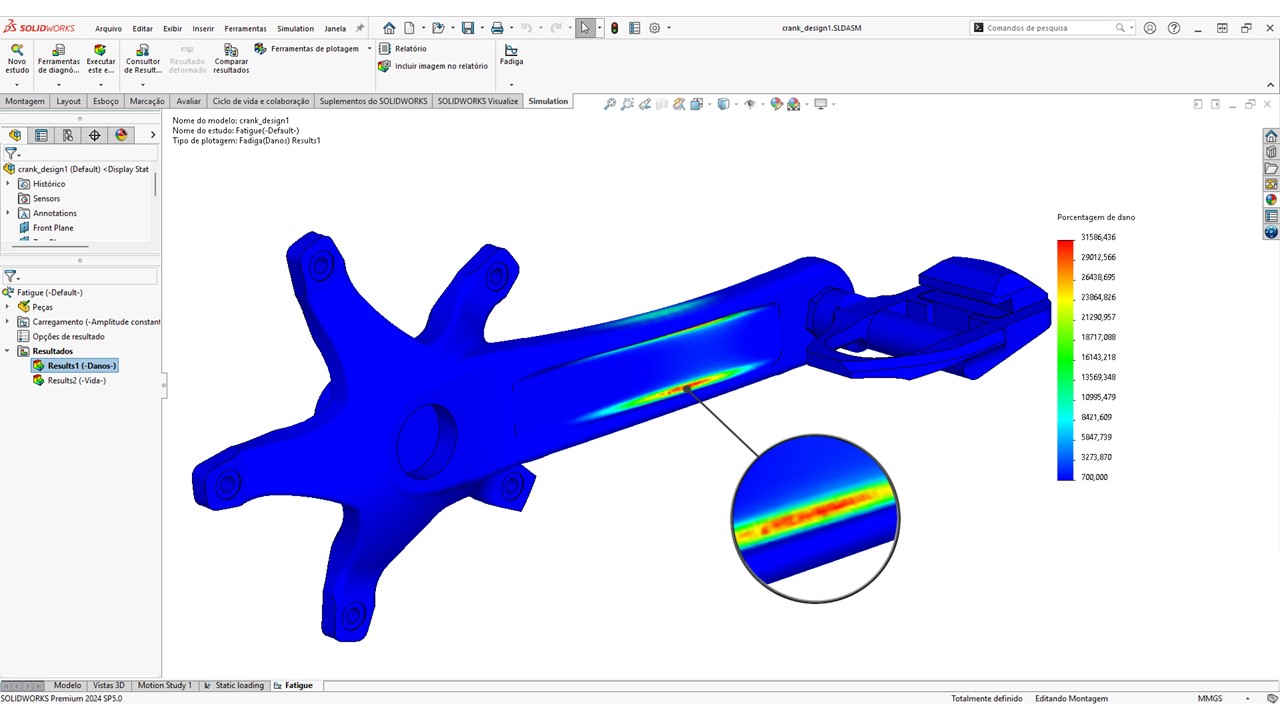
Task: Save the assembly with the floppy disk icon
Action: [x=467, y=28]
